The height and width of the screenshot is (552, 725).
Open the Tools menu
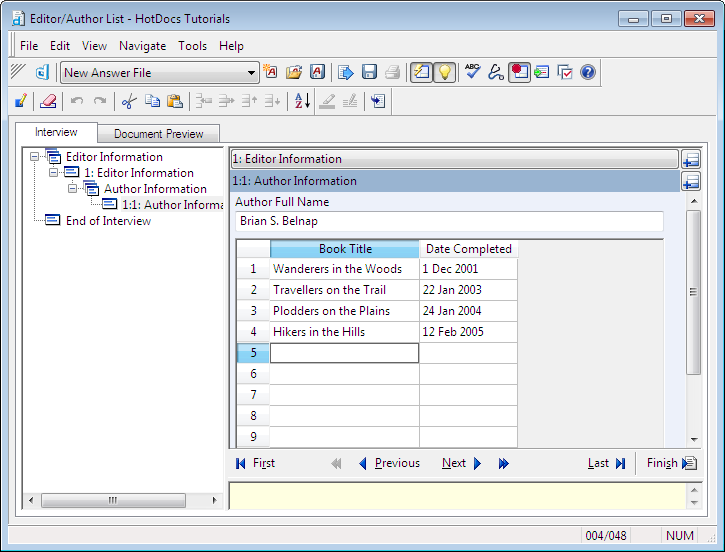point(192,46)
